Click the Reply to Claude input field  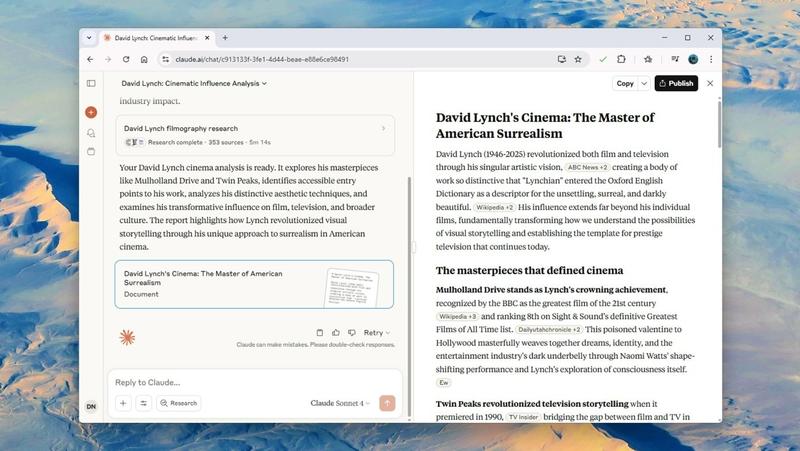(255, 382)
